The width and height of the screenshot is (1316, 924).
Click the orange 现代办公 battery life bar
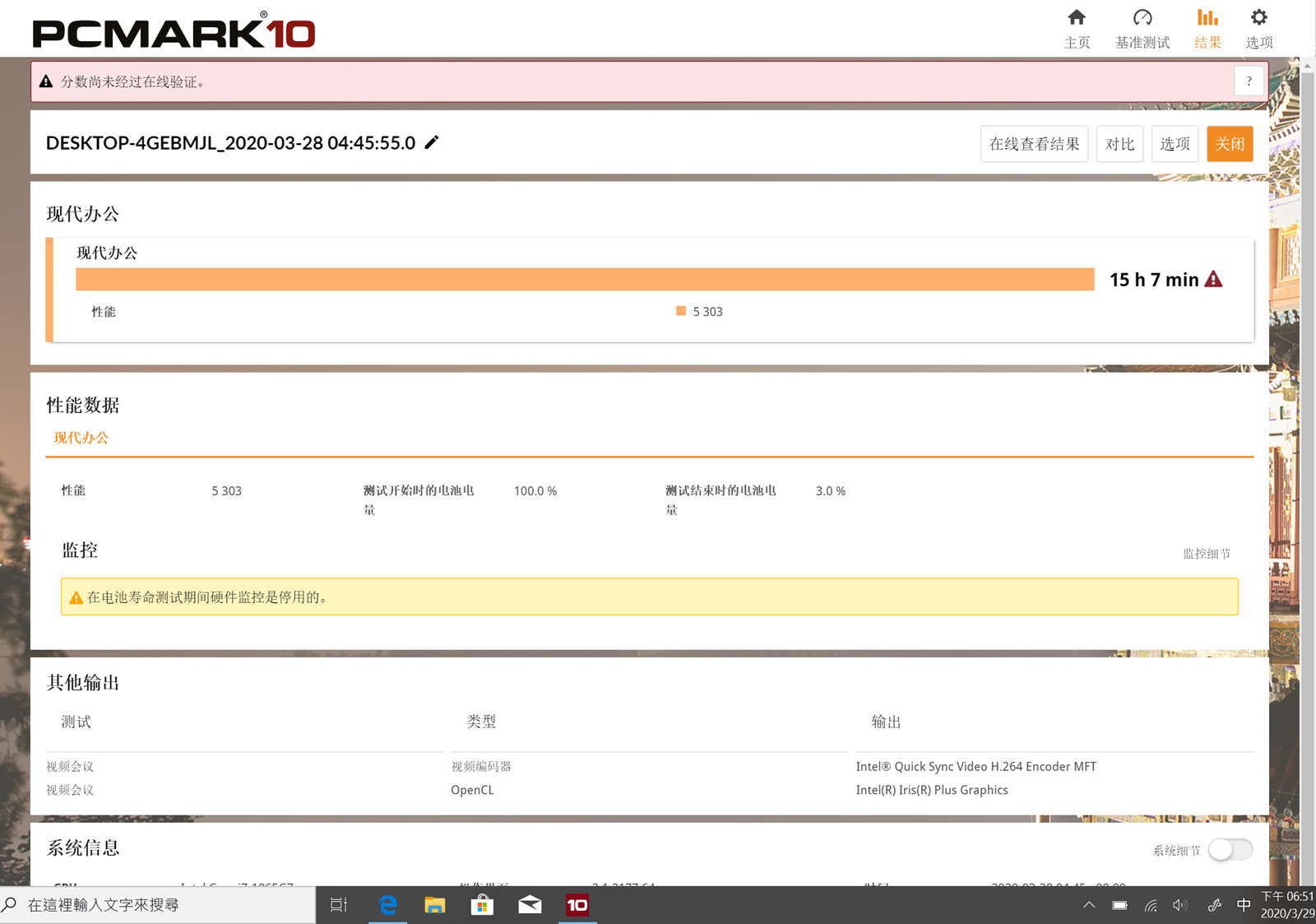tap(584, 280)
